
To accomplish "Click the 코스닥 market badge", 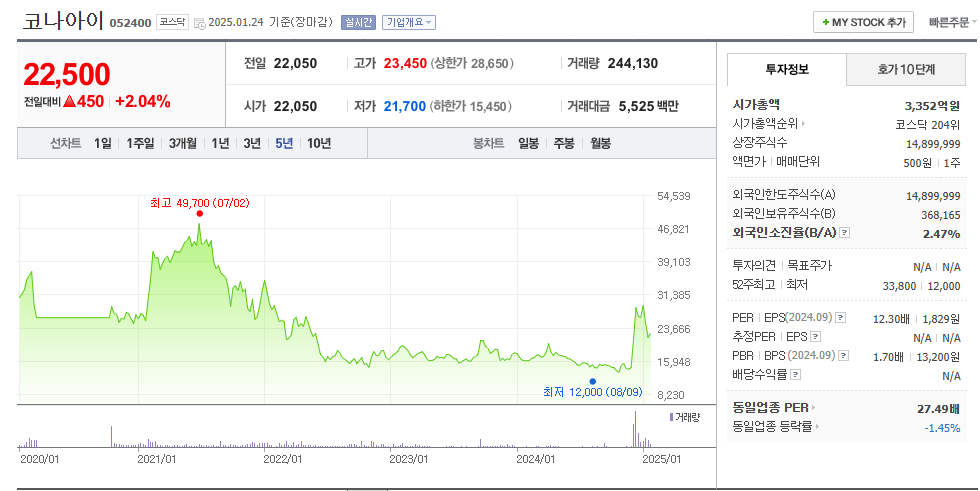I will click(172, 22).
